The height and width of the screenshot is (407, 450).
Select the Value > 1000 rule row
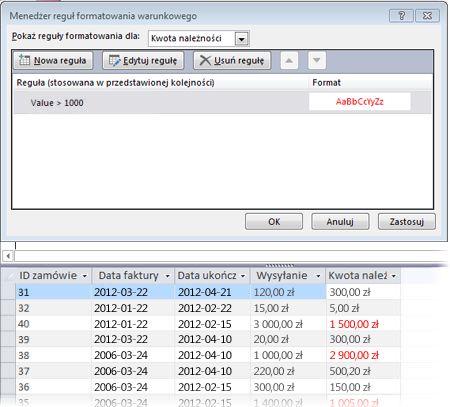click(223, 102)
